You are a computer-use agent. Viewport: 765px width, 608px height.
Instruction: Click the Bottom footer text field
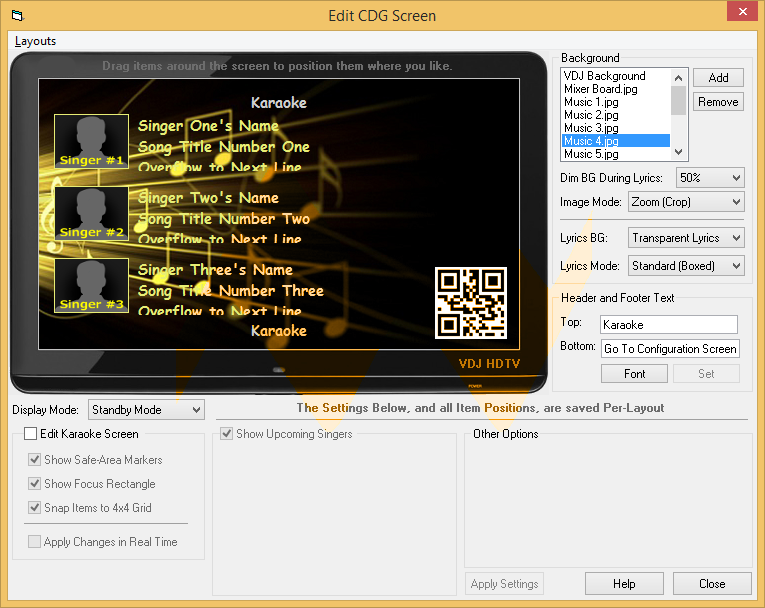(x=670, y=348)
